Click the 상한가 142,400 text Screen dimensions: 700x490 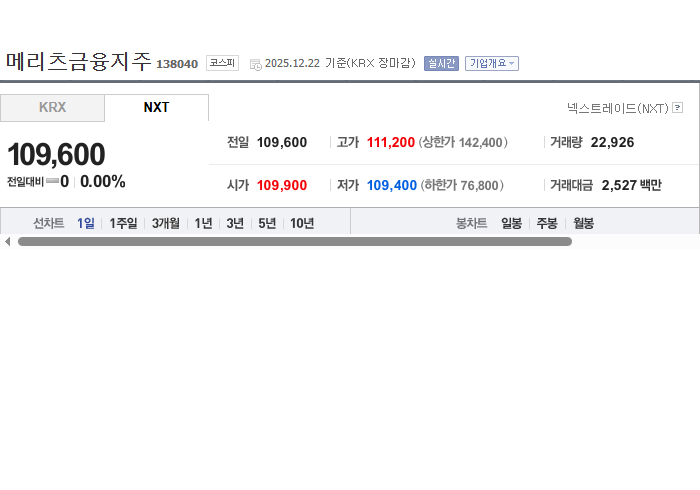[463, 142]
